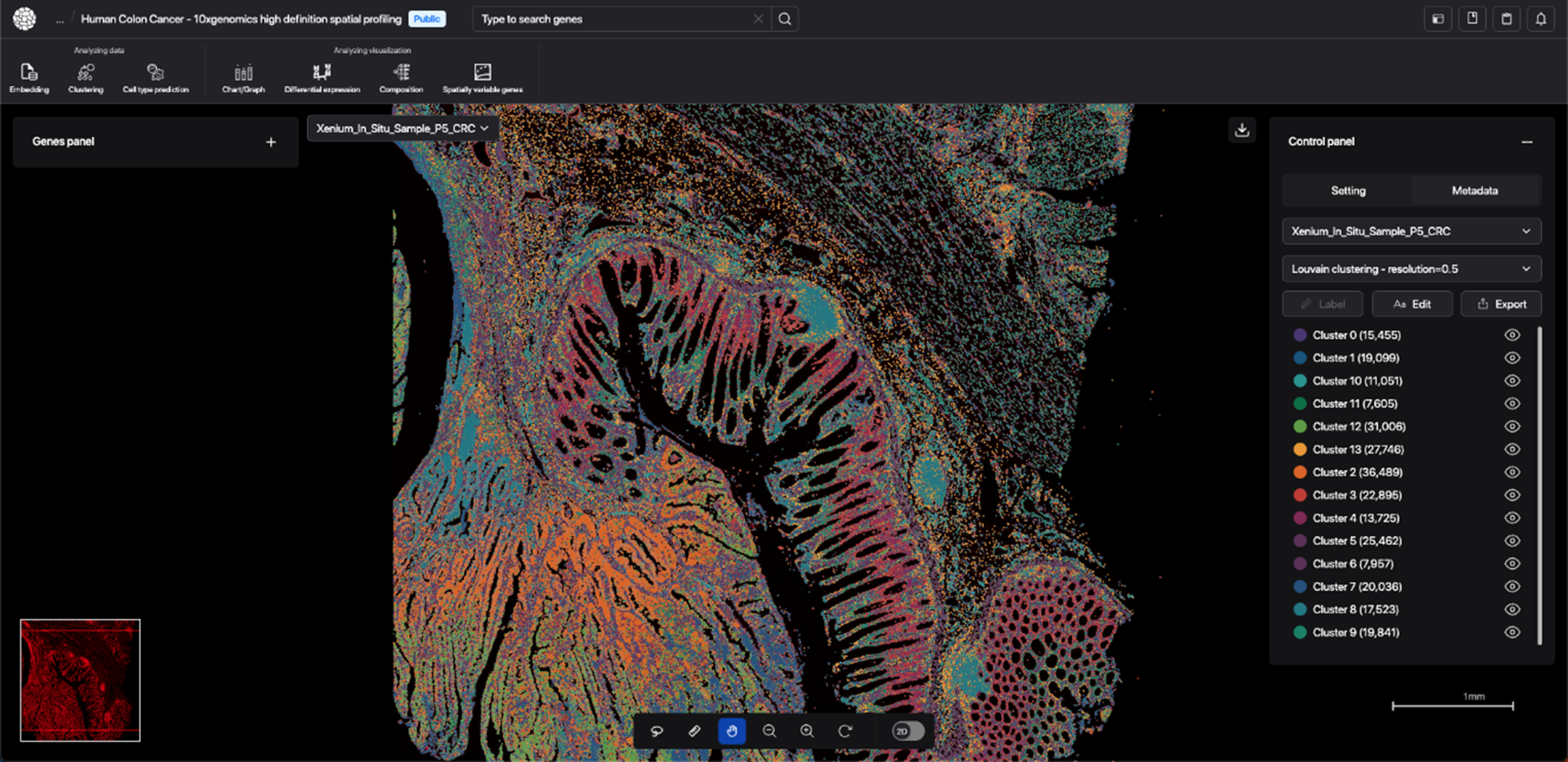1568x762 pixels.
Task: Hide Cluster 13 visibility
Action: [x=1512, y=449]
